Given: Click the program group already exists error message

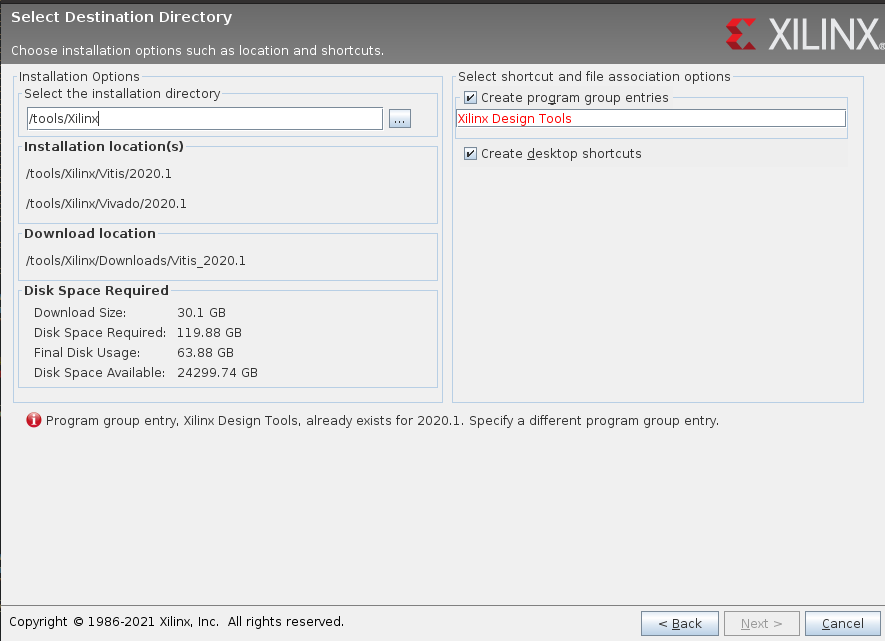Looking at the screenshot, I should (382, 421).
